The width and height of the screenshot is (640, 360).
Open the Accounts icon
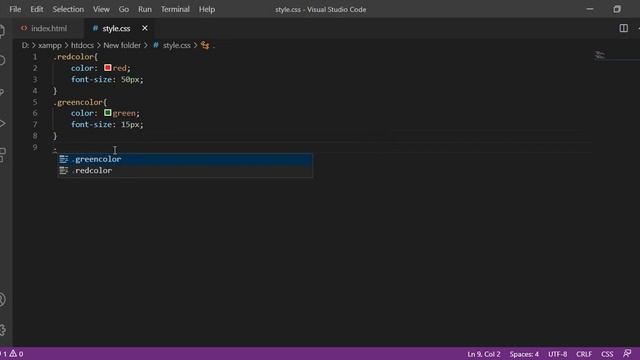click(2, 300)
